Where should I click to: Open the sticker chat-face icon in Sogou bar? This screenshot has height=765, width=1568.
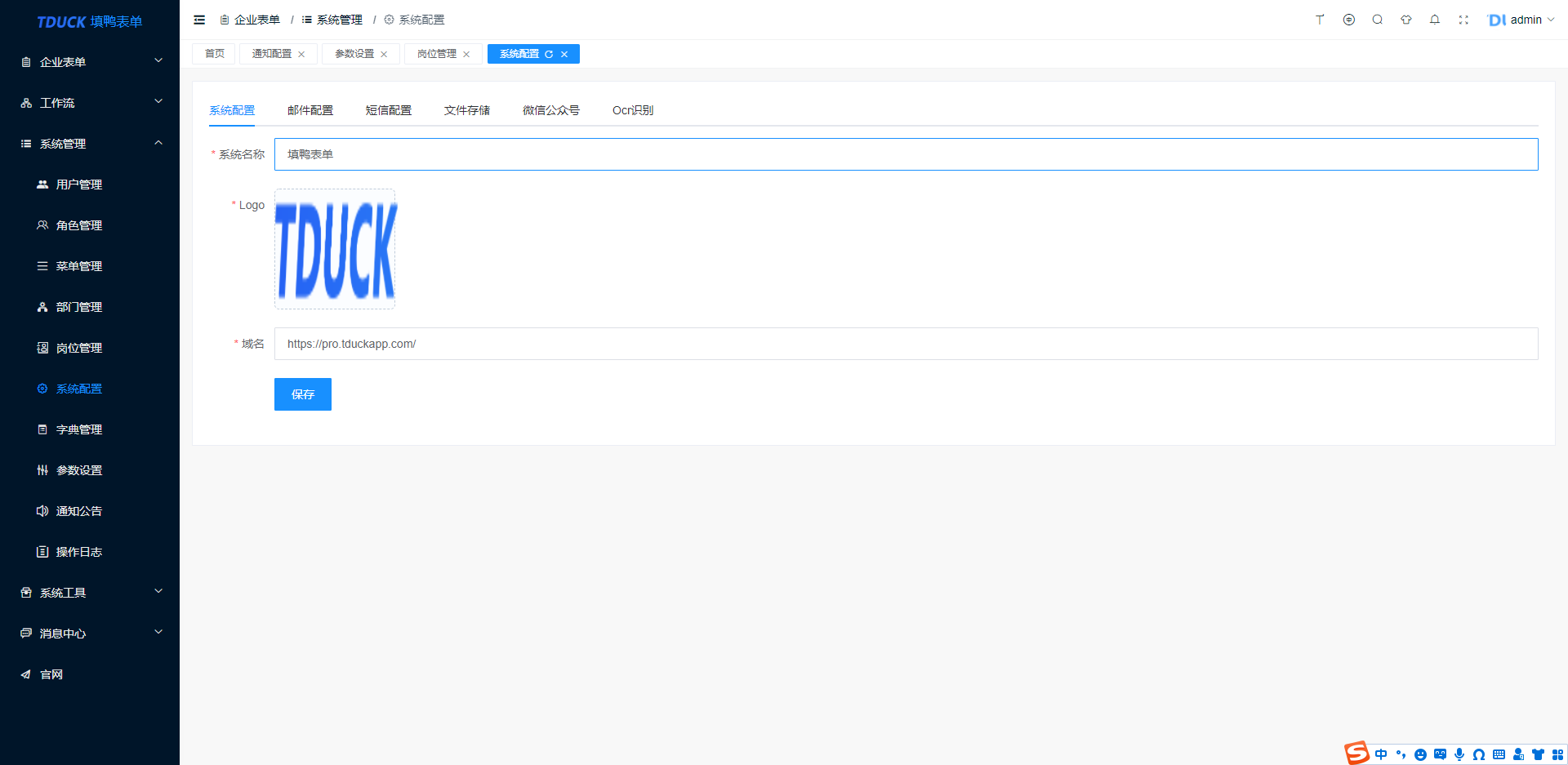tap(1440, 754)
